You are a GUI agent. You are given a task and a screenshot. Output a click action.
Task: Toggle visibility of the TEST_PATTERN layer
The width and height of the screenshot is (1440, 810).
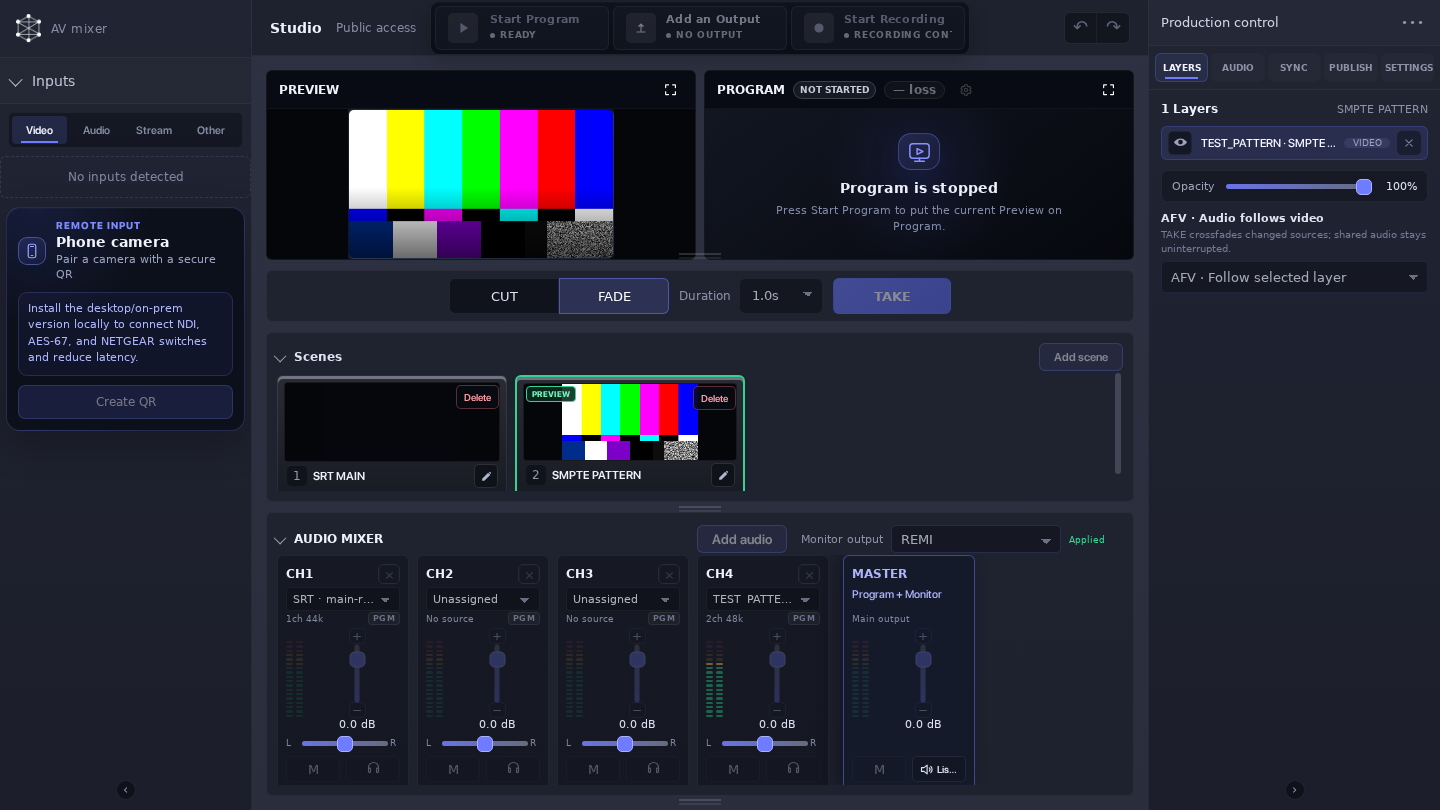[1180, 143]
